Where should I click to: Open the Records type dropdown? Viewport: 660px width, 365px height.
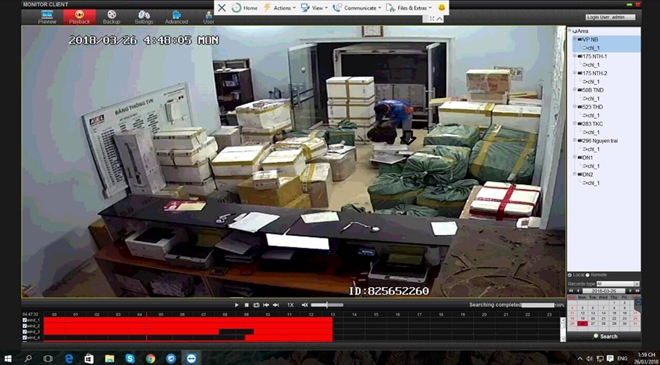(618, 284)
